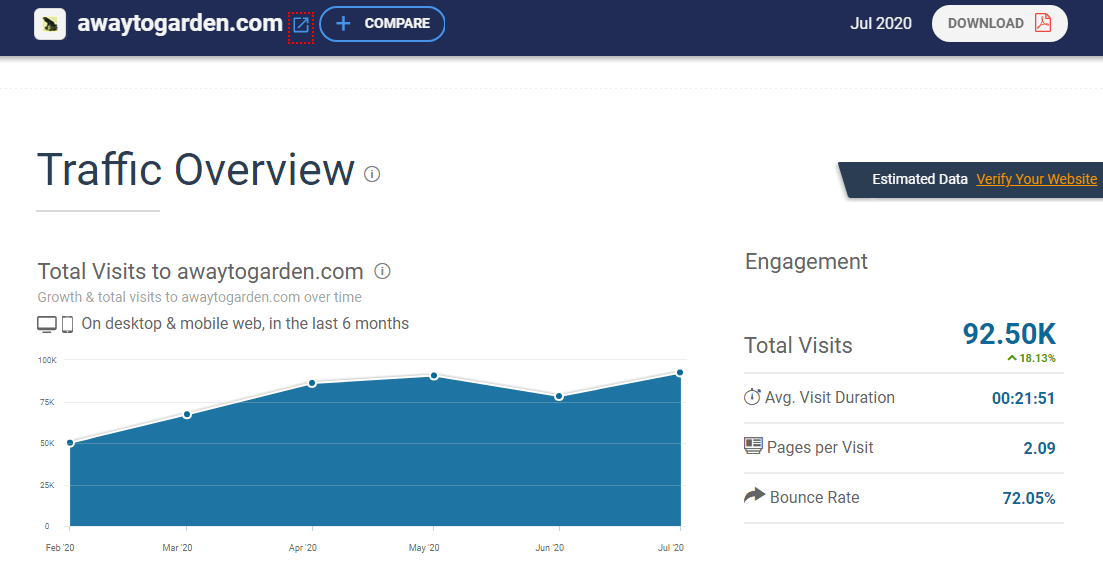Viewport: 1103px width, 583px height.
Task: Click the awaytogarden.com domain title in header
Action: point(180,23)
